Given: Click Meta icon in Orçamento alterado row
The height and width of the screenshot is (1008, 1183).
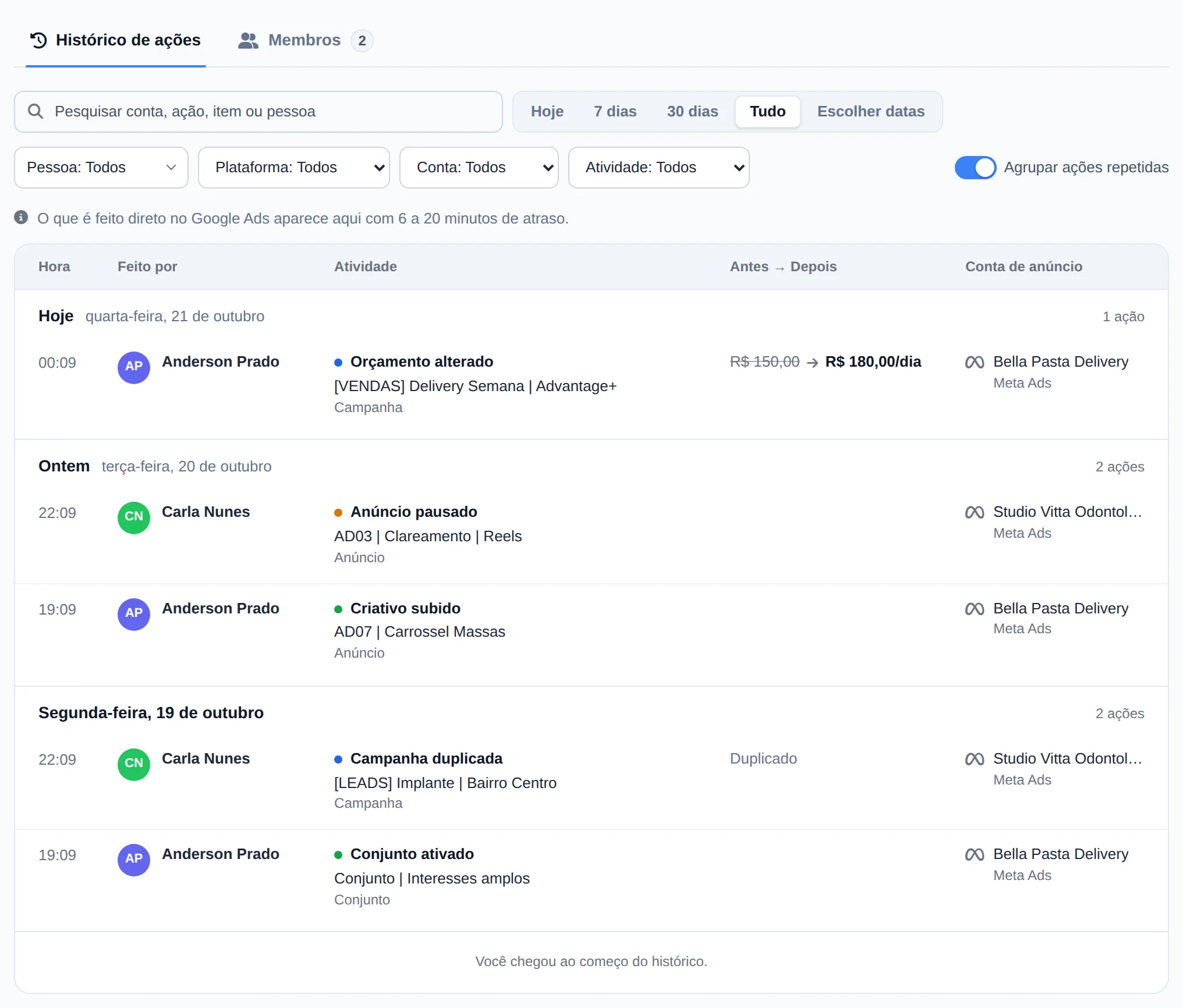Looking at the screenshot, I should 975,362.
